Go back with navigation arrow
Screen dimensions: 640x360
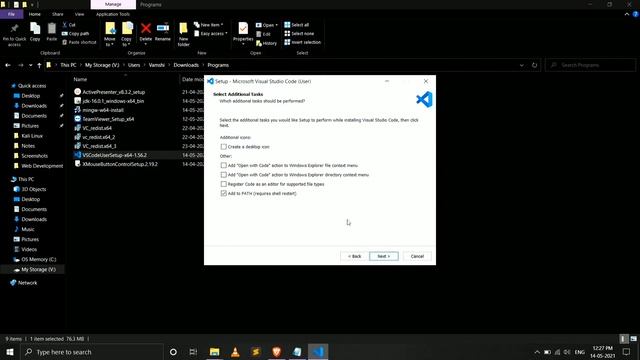pyautogui.click(x=8, y=65)
